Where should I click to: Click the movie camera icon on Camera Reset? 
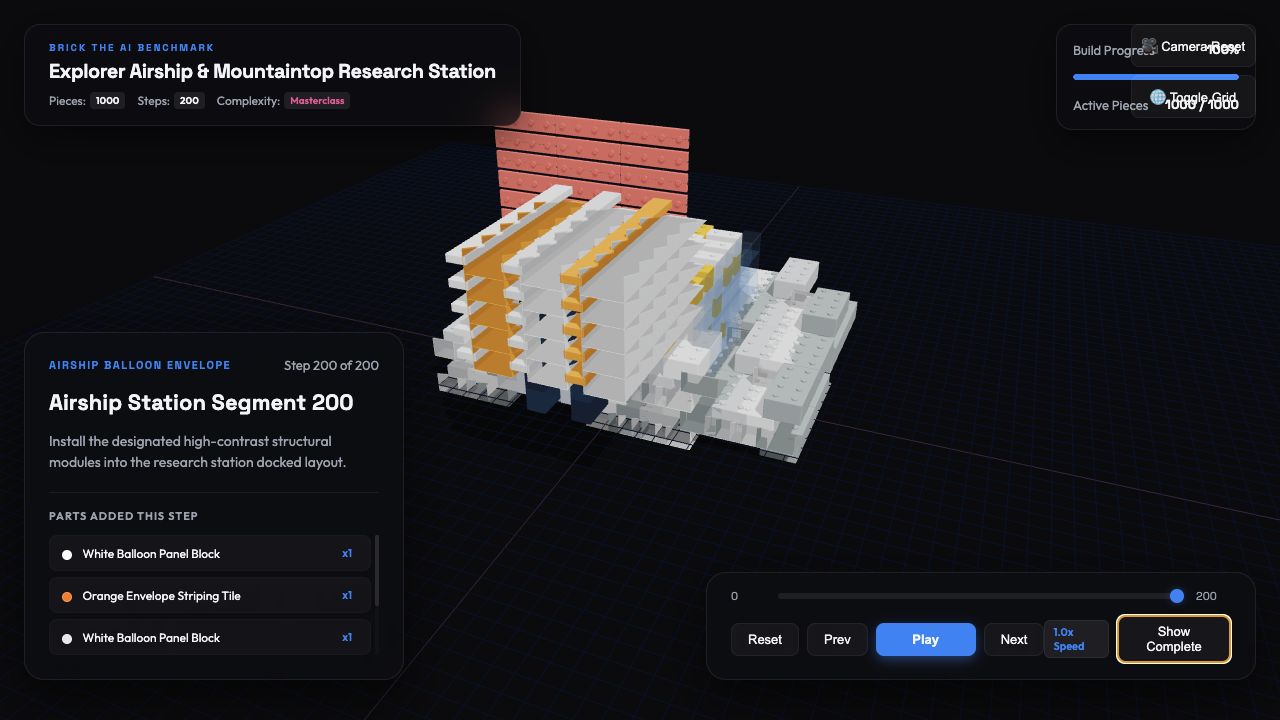pos(1149,46)
